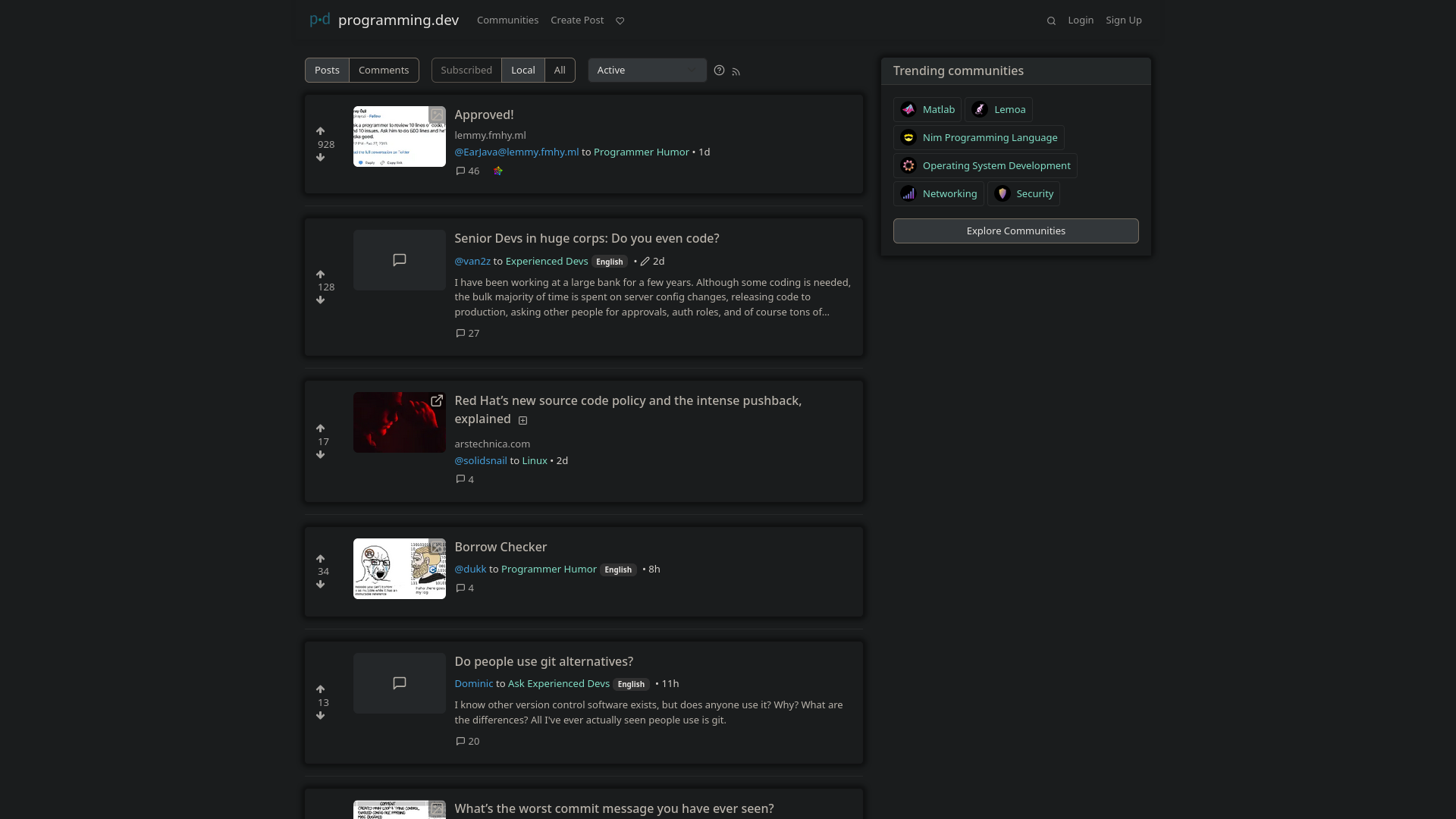Screen dimensions: 1456x819
Task: Click git alternatives text post placeholder thumbnail
Action: point(400,684)
